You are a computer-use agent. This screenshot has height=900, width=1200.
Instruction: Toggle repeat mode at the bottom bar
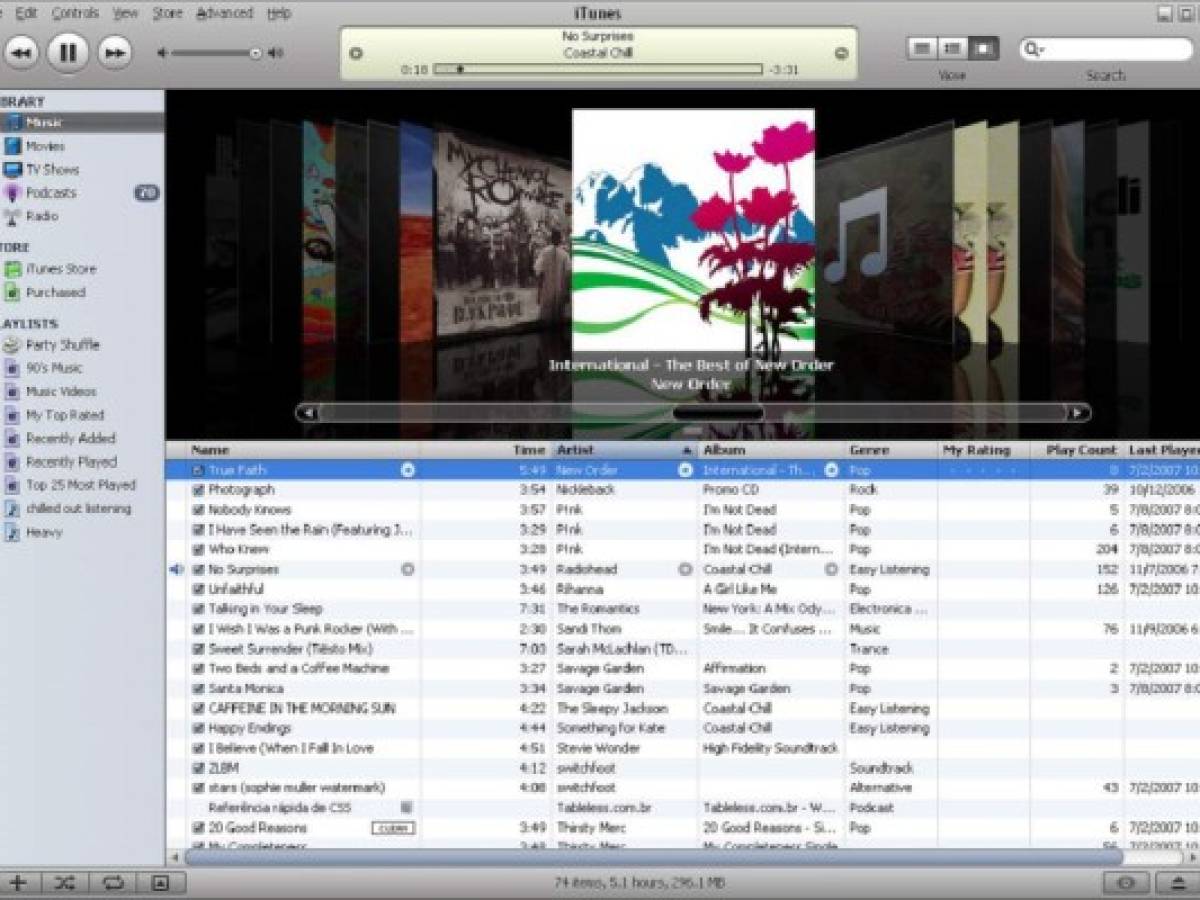[111, 883]
